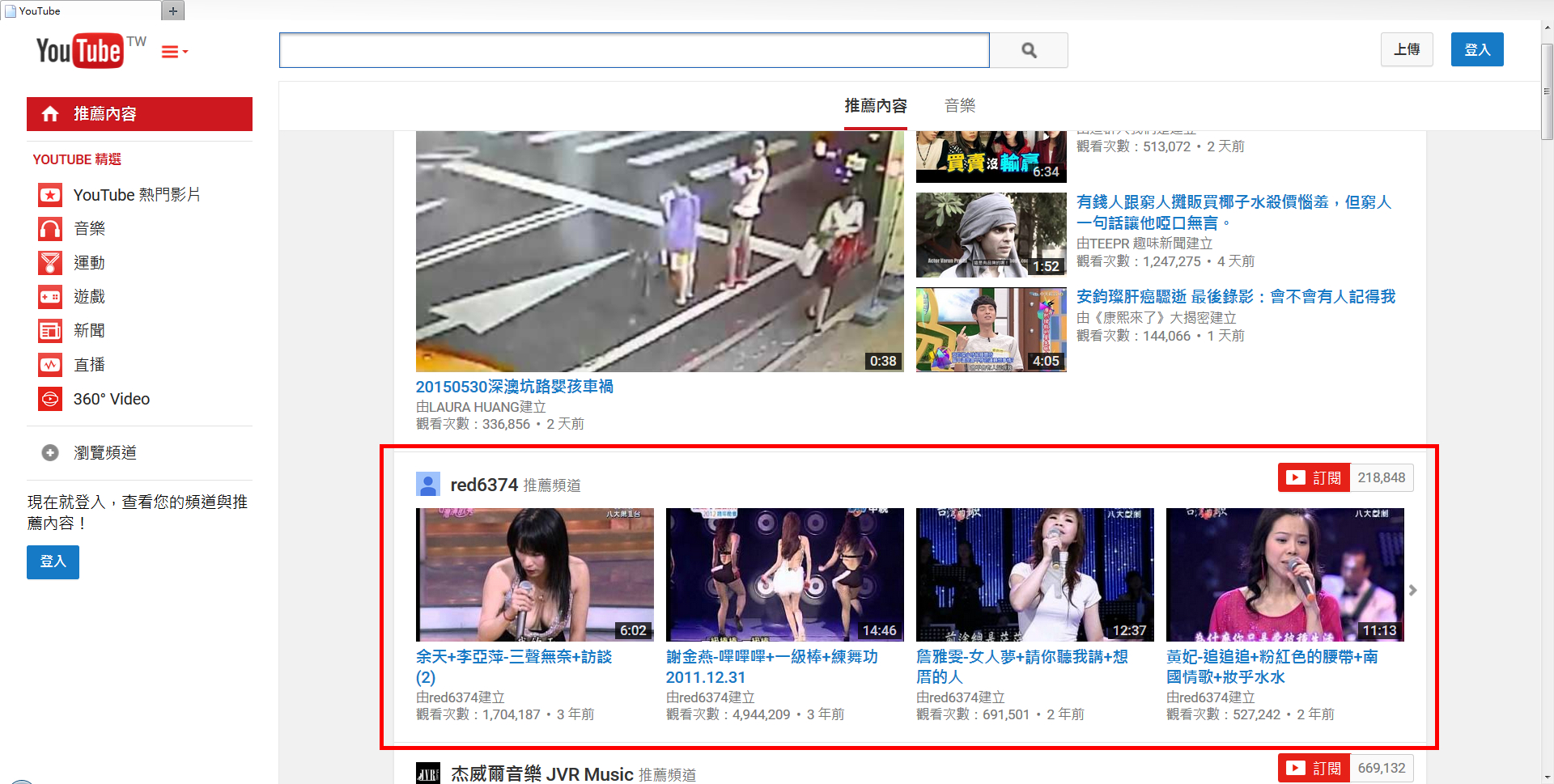This screenshot has width=1554, height=784.
Task: Open YouTube 熱門影片 sidebar link
Action: click(137, 195)
